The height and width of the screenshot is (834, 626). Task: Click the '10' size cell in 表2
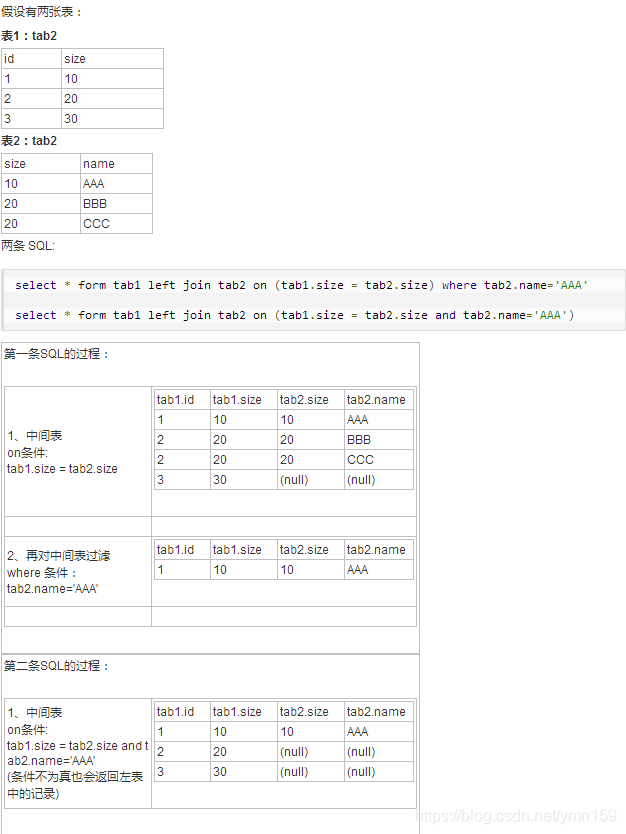[41, 184]
